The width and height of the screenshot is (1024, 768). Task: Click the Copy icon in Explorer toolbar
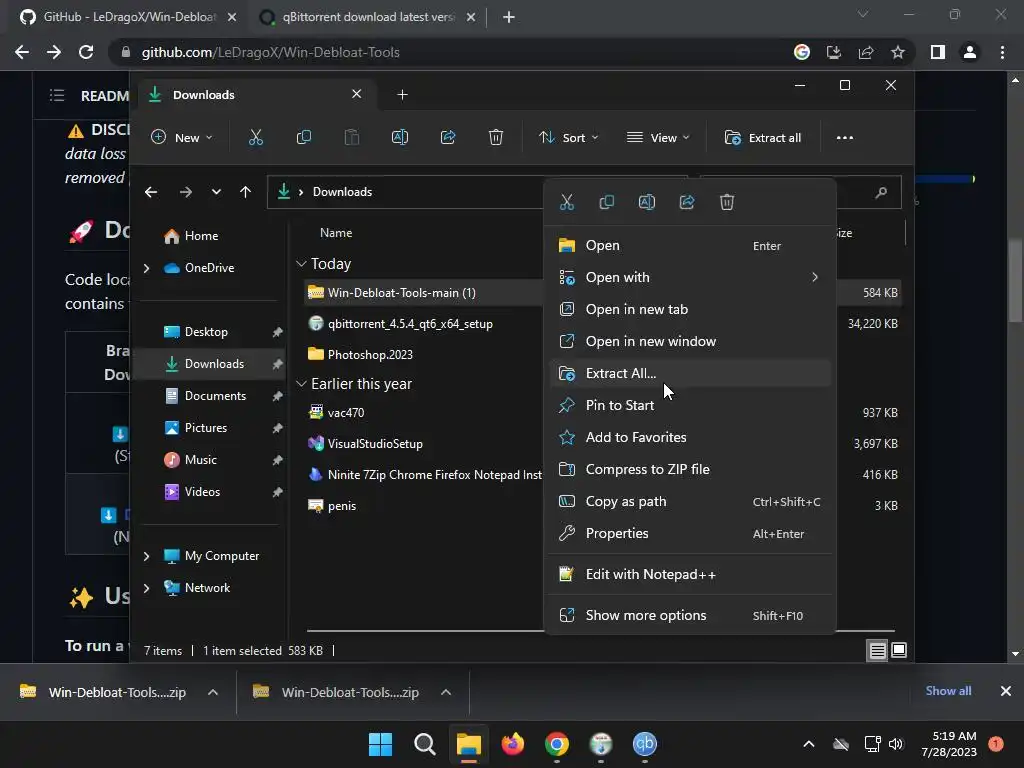304,137
